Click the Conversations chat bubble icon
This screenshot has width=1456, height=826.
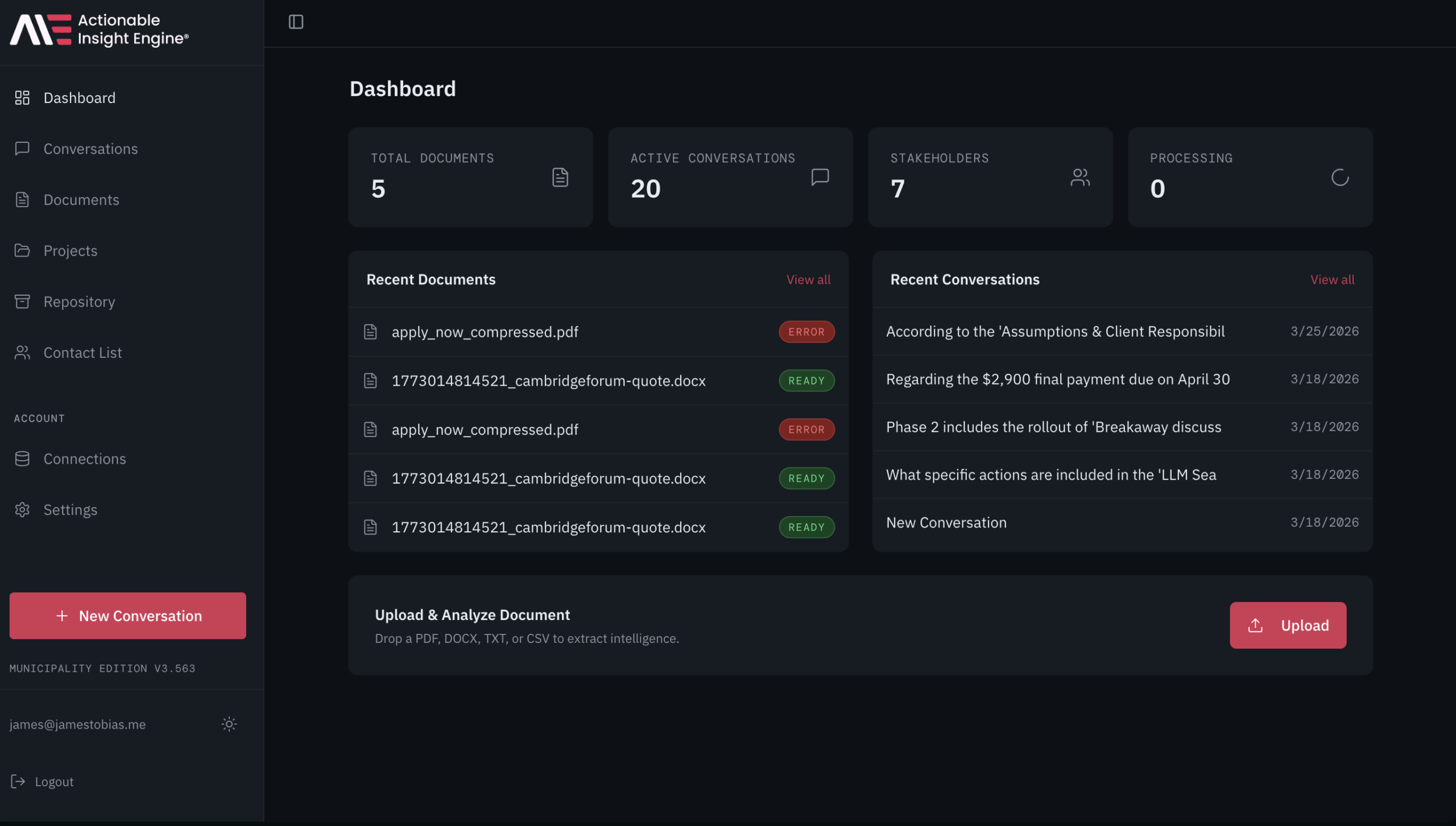[22, 148]
